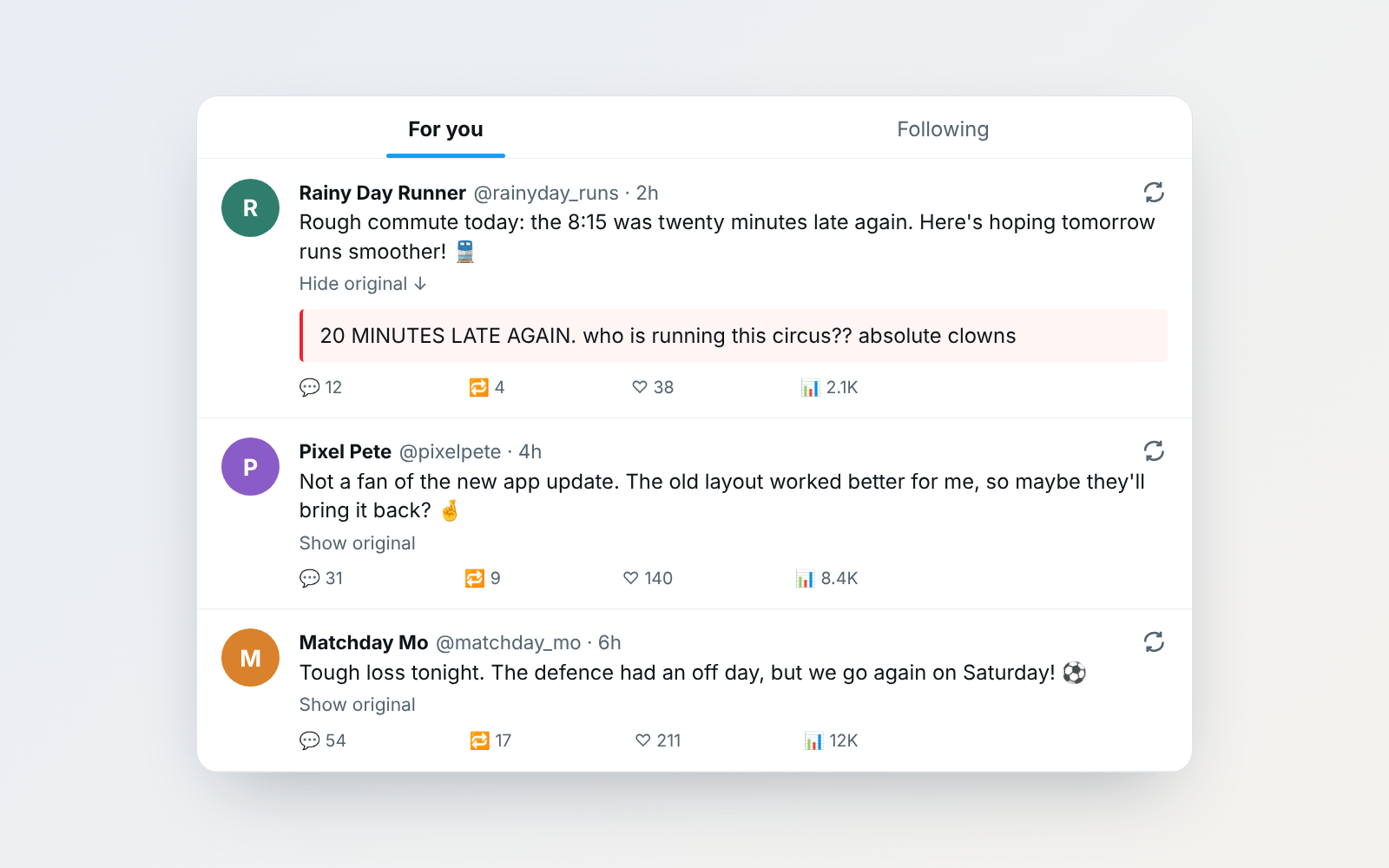Open the Rainy Day Runner profile name

coord(383,193)
